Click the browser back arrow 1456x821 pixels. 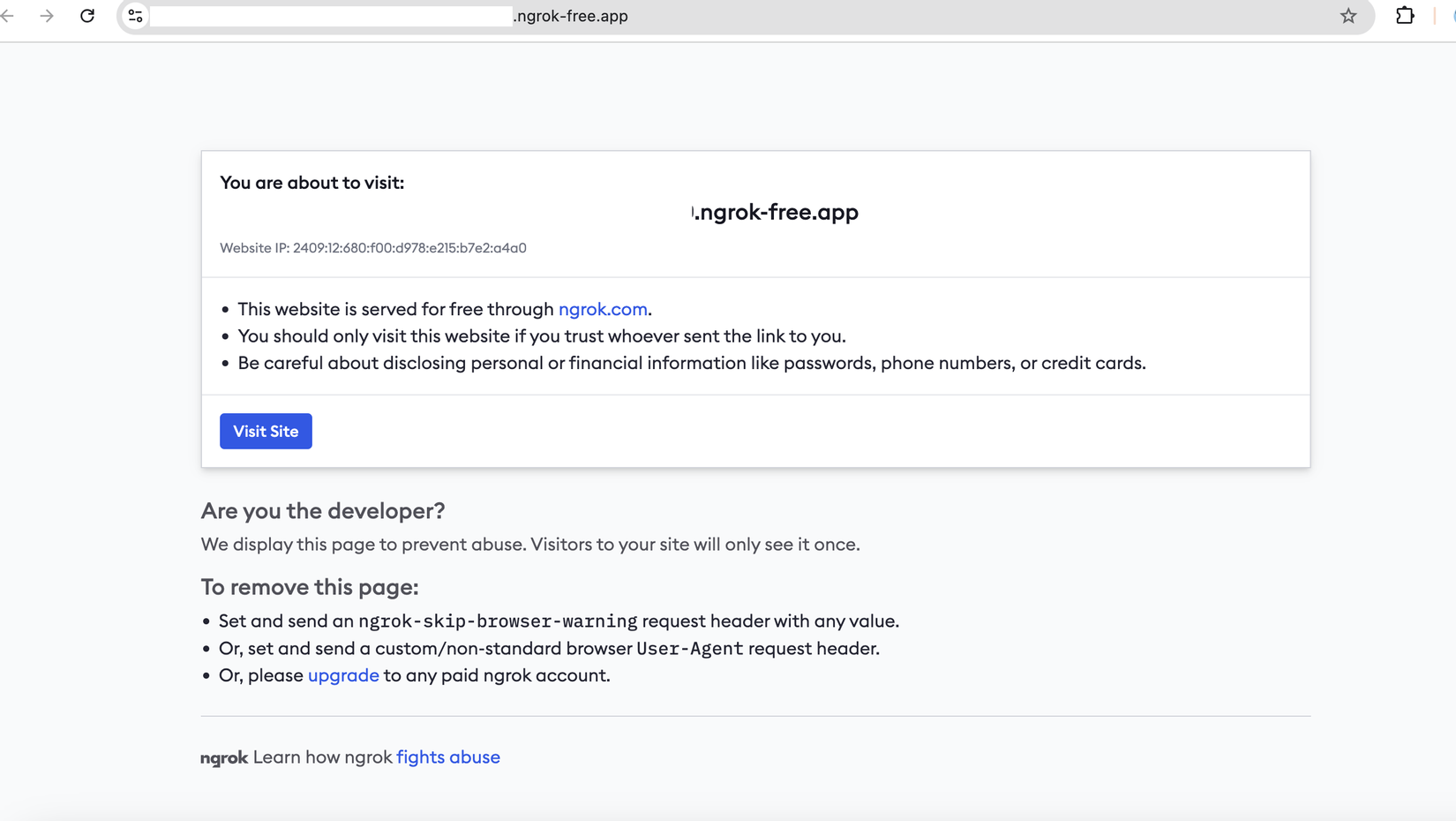point(8,16)
